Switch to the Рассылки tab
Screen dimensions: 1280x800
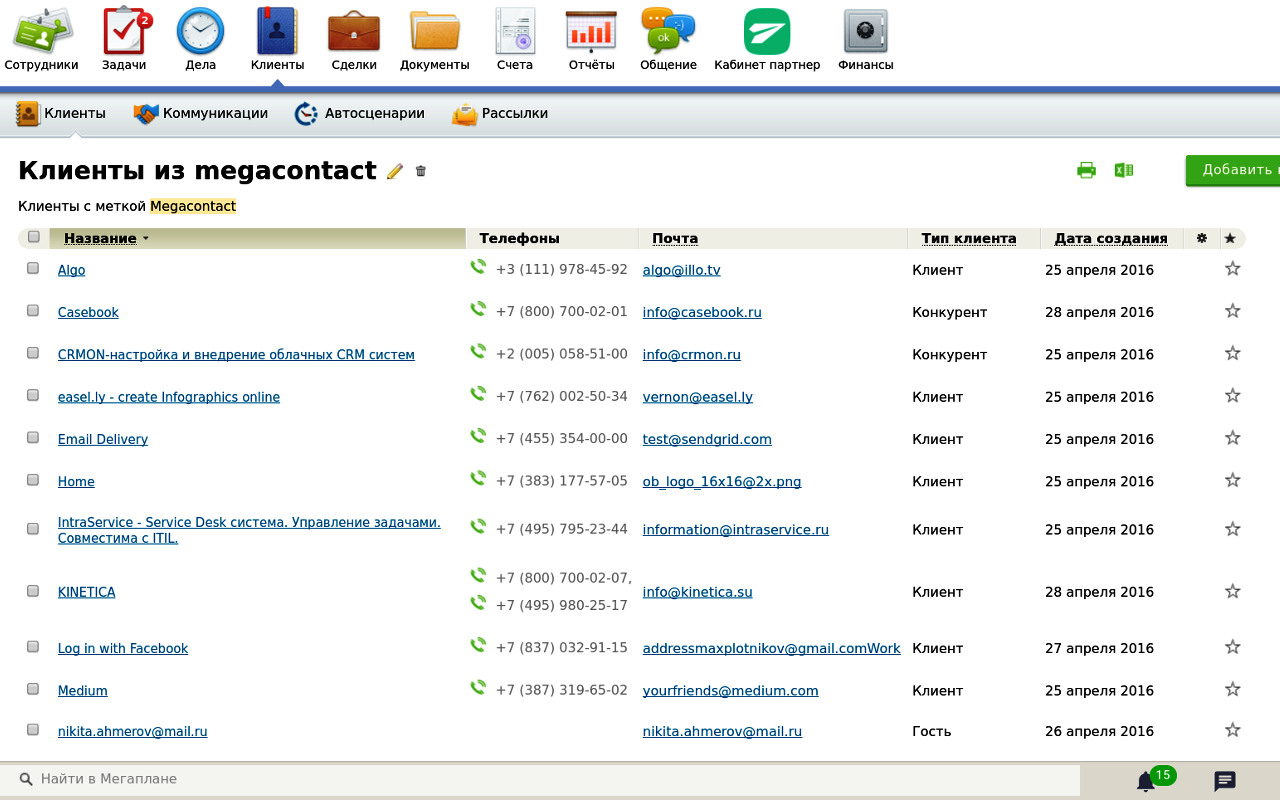[500, 114]
